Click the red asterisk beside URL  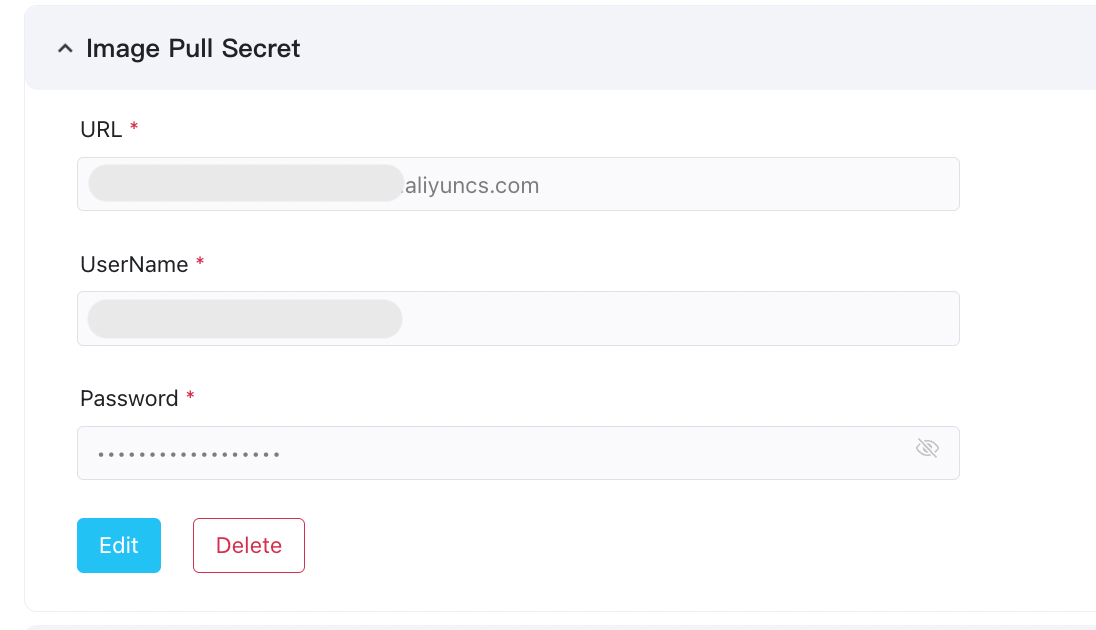134,128
